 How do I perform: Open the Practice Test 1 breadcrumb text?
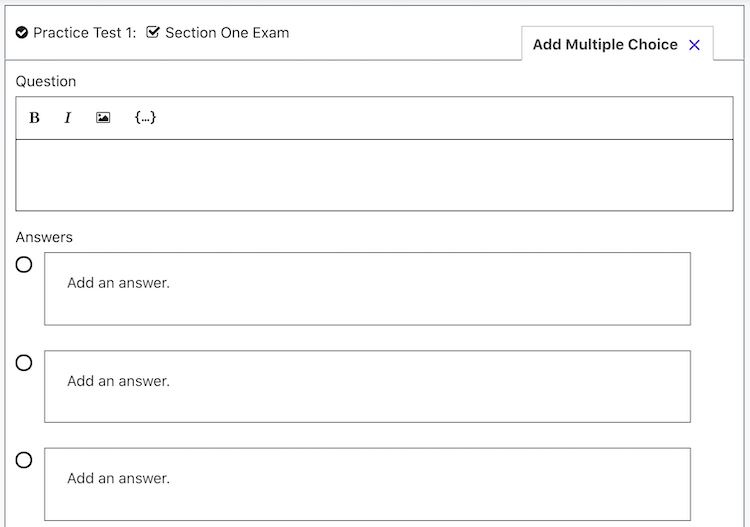coord(84,33)
